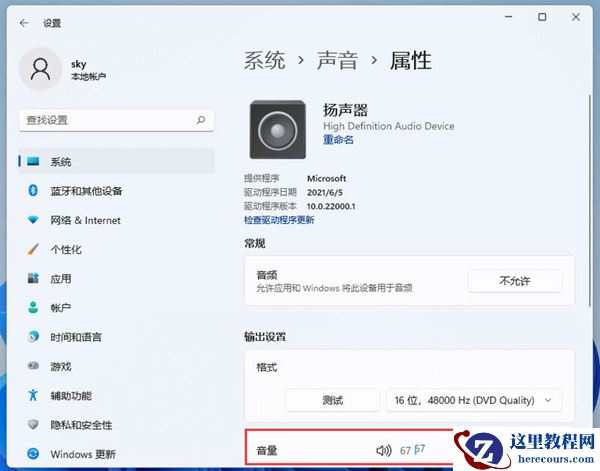The image size is (600, 471).
Task: Click the 不允许 audio button
Action: [515, 281]
